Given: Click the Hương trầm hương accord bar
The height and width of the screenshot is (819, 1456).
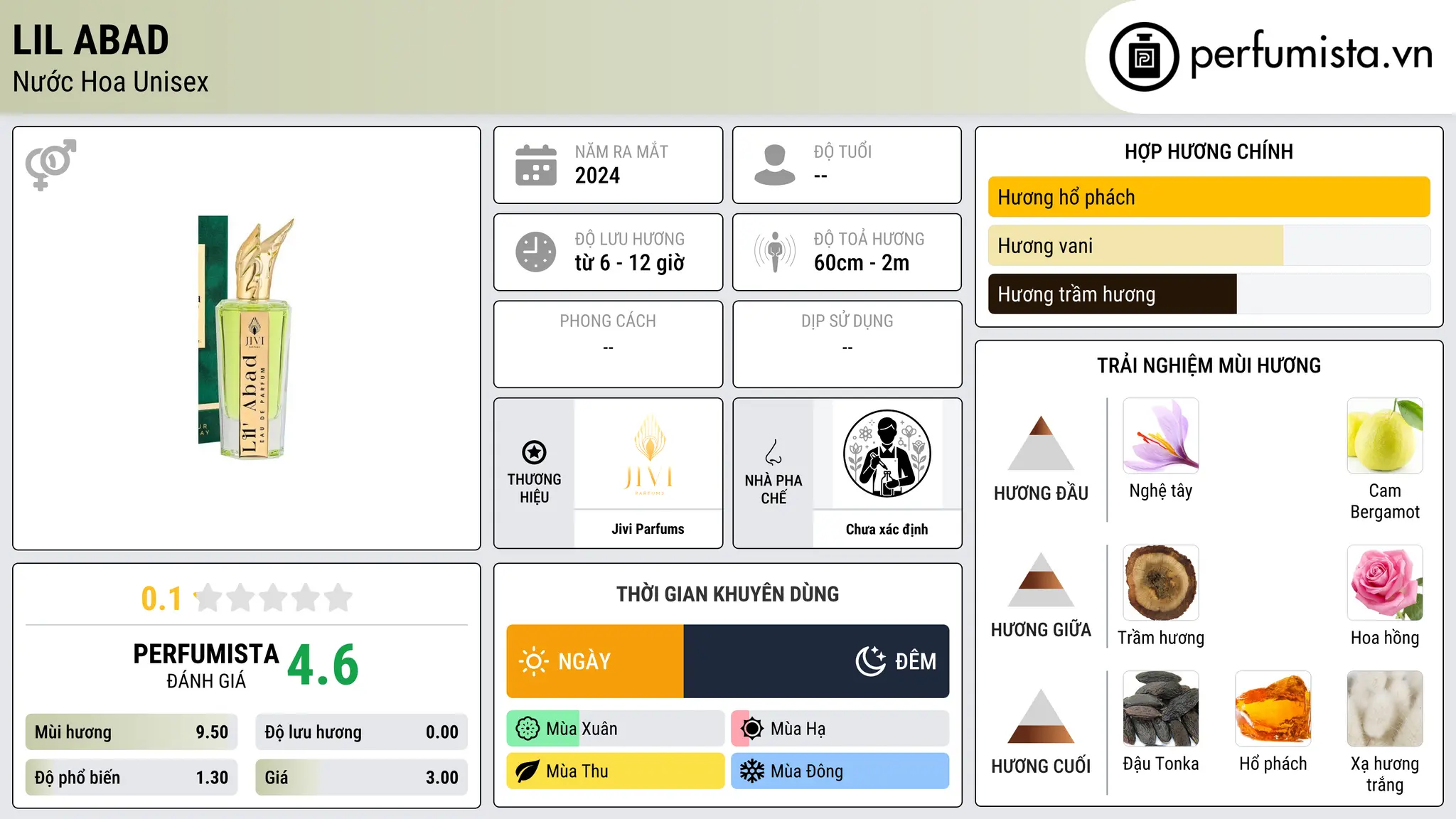Looking at the screenshot, I should [x=1209, y=294].
